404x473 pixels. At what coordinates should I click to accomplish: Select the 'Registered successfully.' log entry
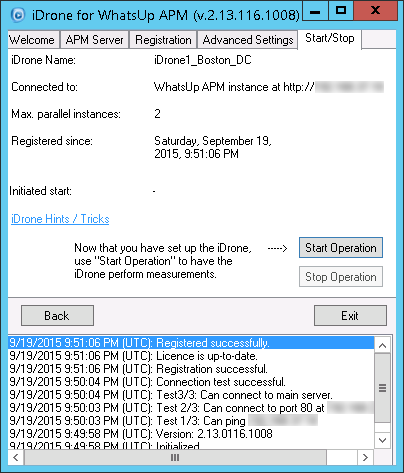191,343
